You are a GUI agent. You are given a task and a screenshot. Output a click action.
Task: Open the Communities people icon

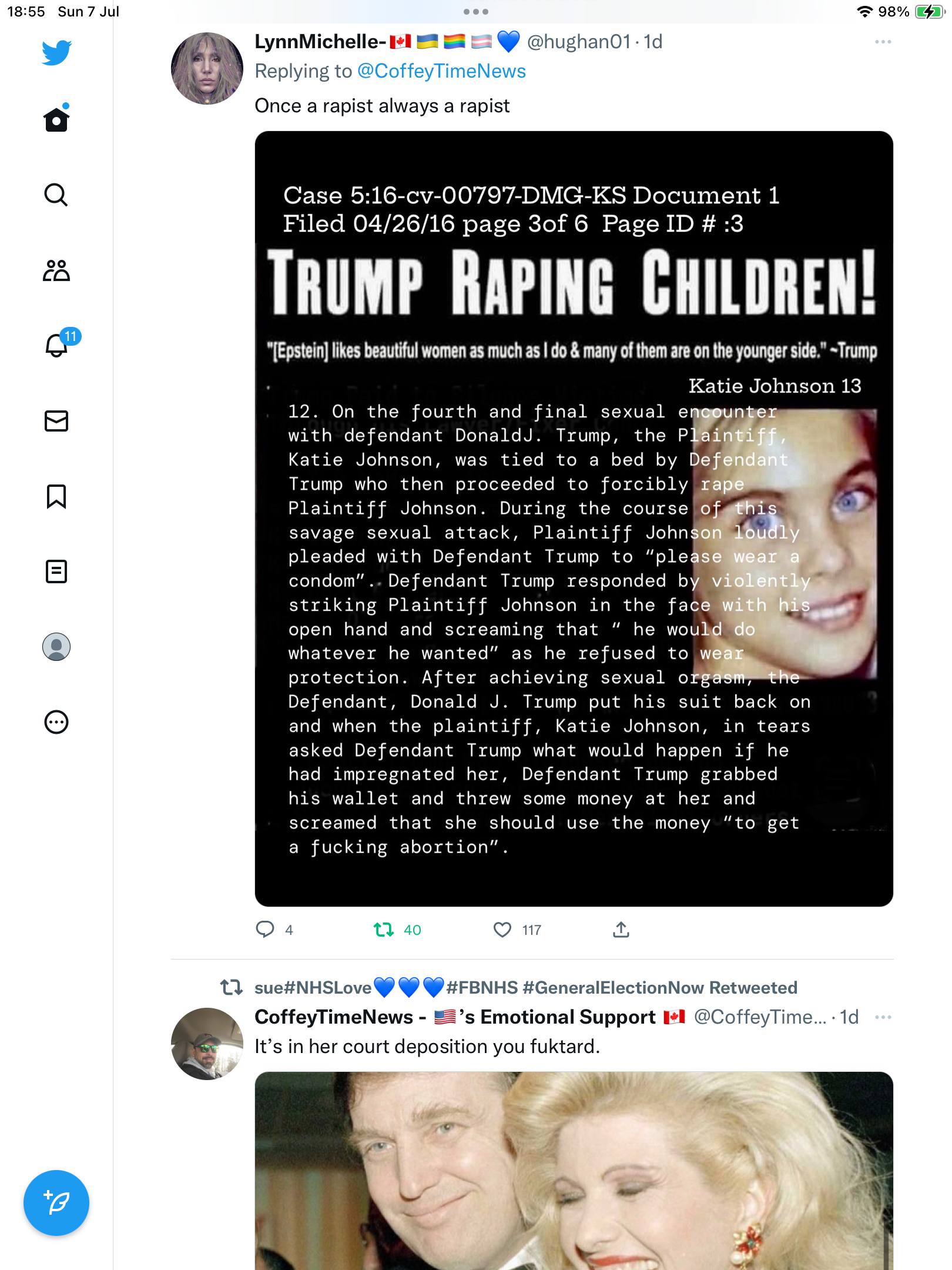point(56,270)
